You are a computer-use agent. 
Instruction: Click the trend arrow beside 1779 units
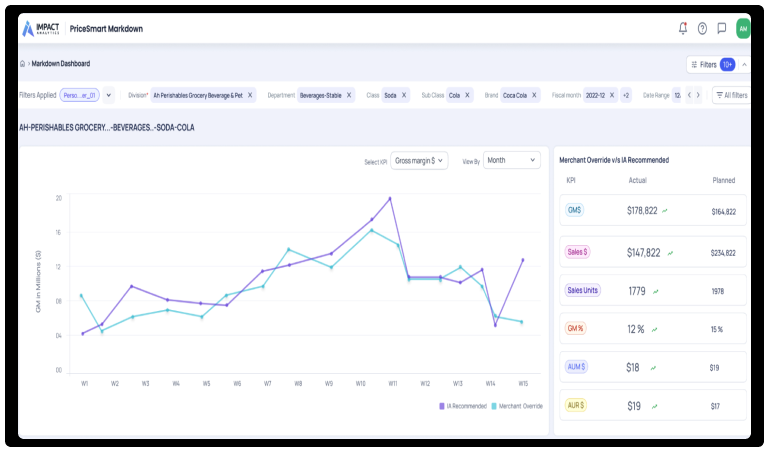tap(655, 291)
